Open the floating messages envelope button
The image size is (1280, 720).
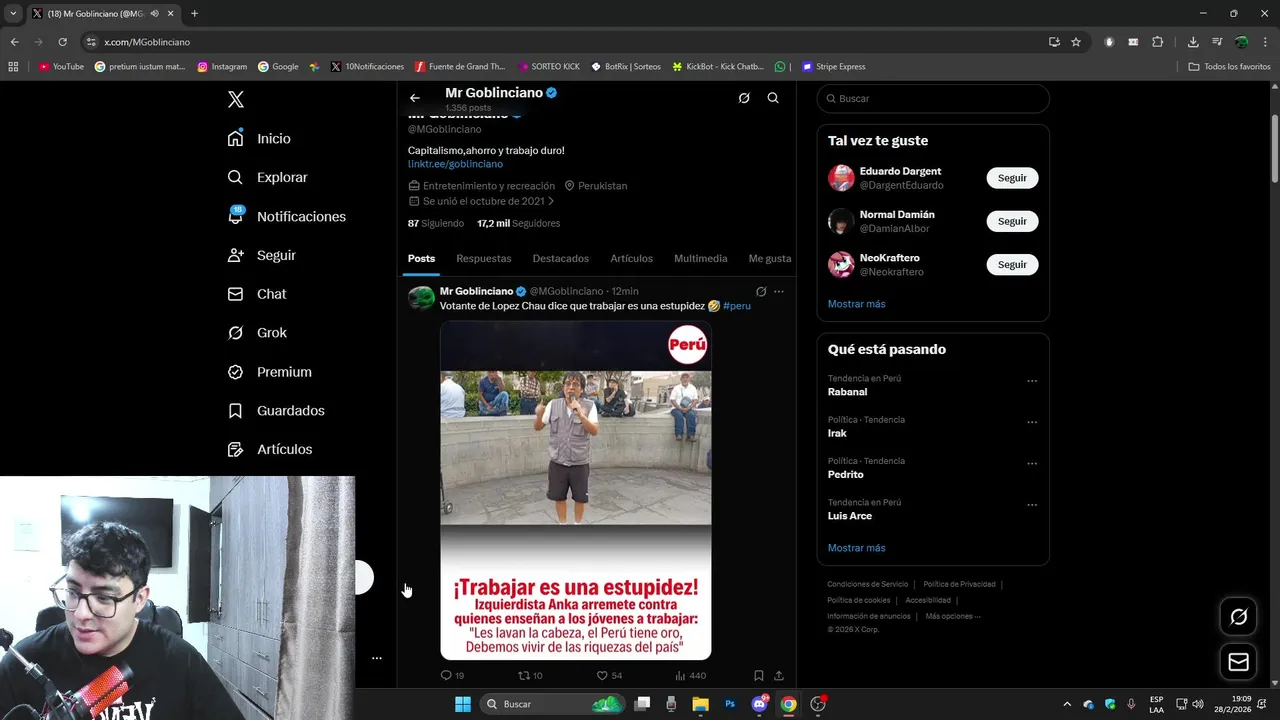tap(1238, 662)
